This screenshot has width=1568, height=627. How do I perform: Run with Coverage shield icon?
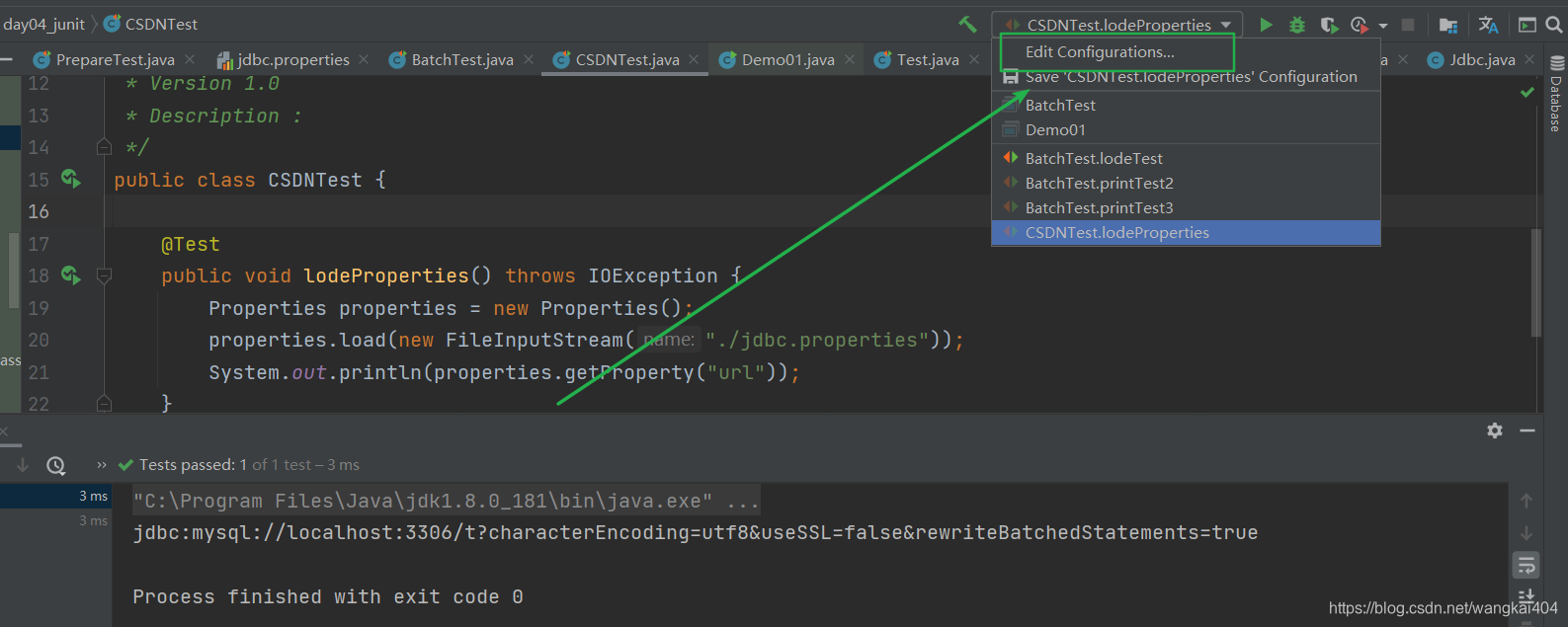click(x=1329, y=25)
